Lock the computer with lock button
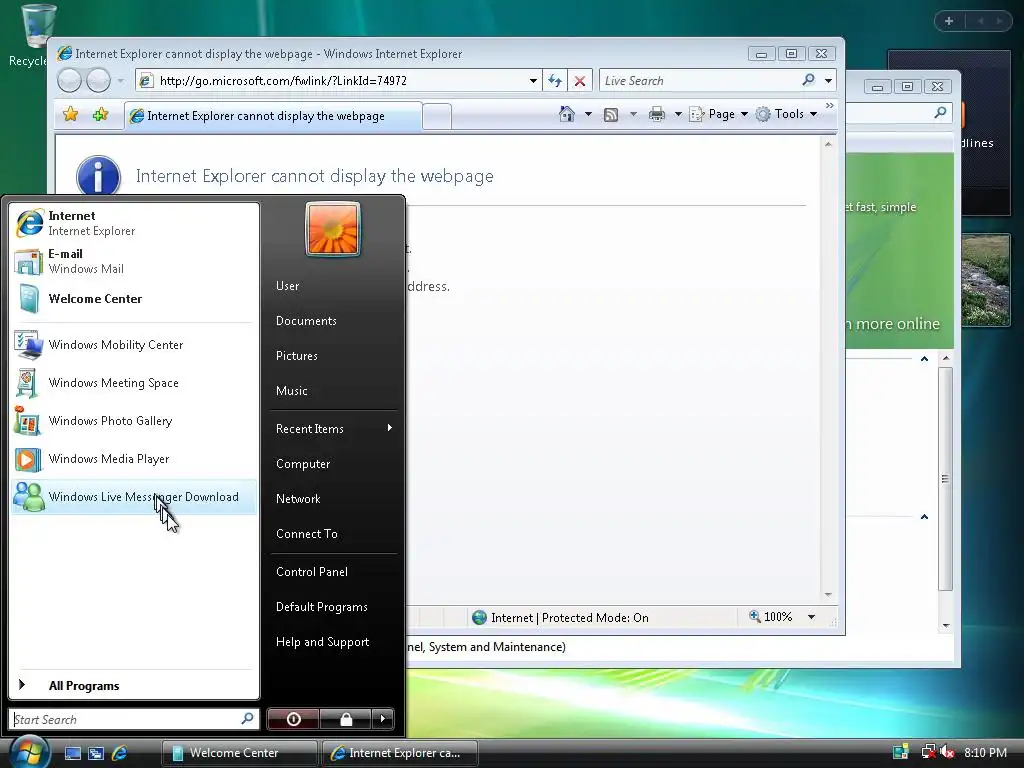Image resolution: width=1024 pixels, height=768 pixels. pos(345,719)
